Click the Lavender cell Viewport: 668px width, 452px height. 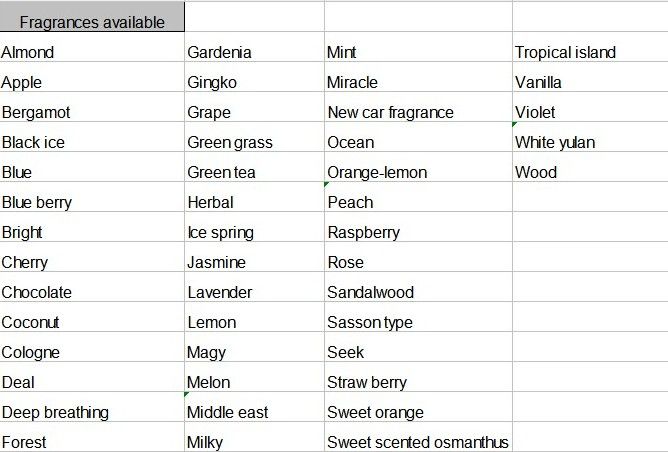[220, 292]
